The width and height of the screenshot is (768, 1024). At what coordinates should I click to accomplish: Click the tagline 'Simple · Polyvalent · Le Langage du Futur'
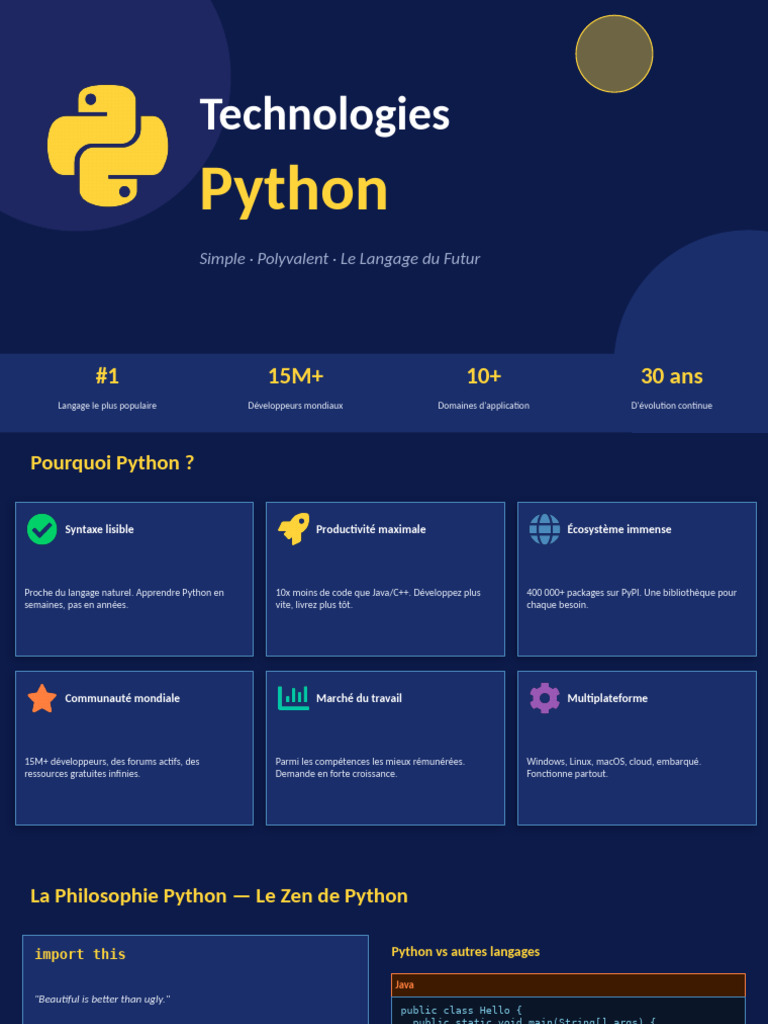click(x=340, y=259)
